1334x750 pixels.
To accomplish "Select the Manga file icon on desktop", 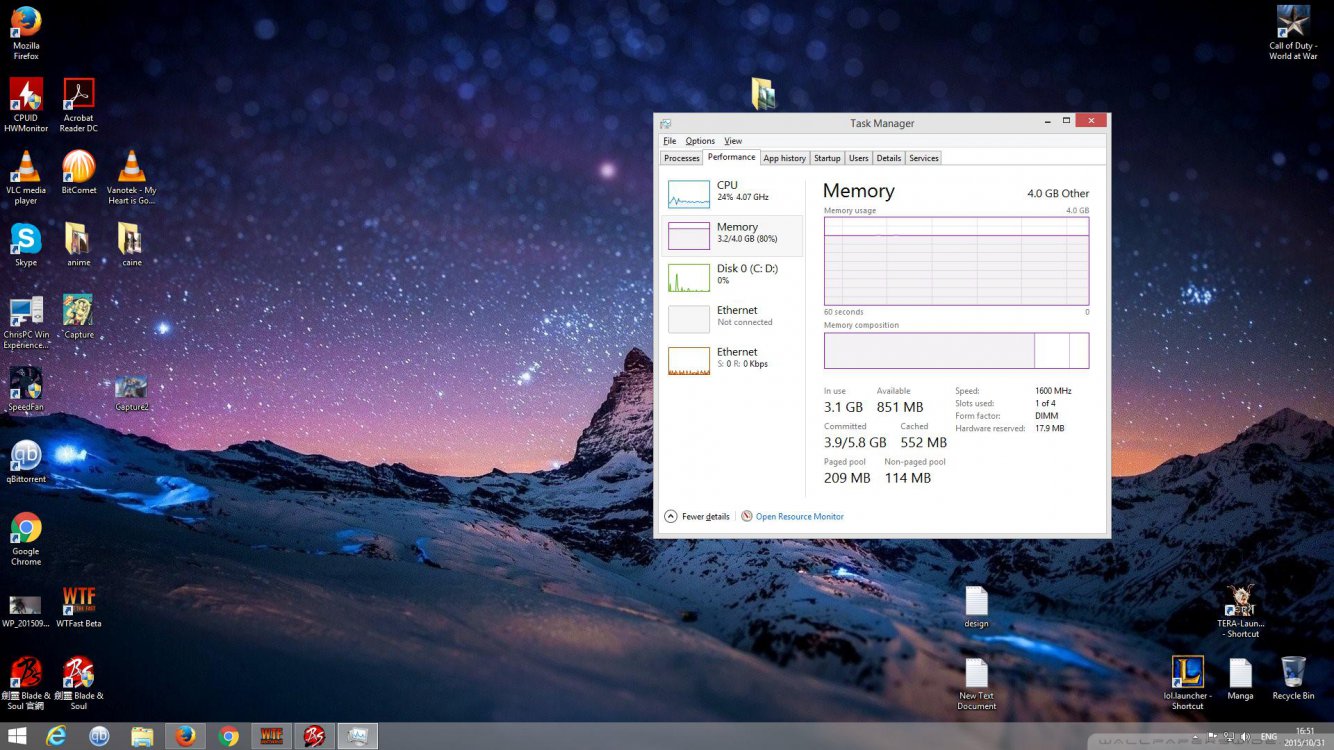I will coord(1241,678).
